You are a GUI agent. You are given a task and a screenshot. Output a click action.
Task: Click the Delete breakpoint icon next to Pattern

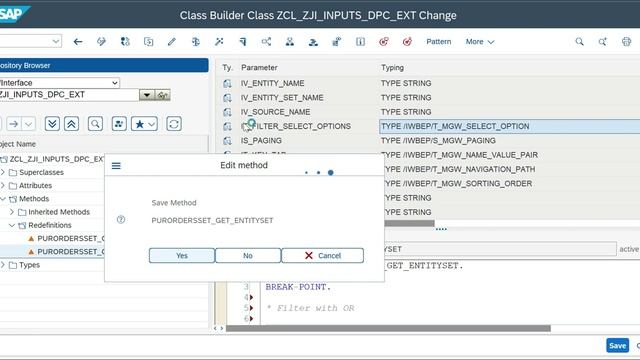407,42
